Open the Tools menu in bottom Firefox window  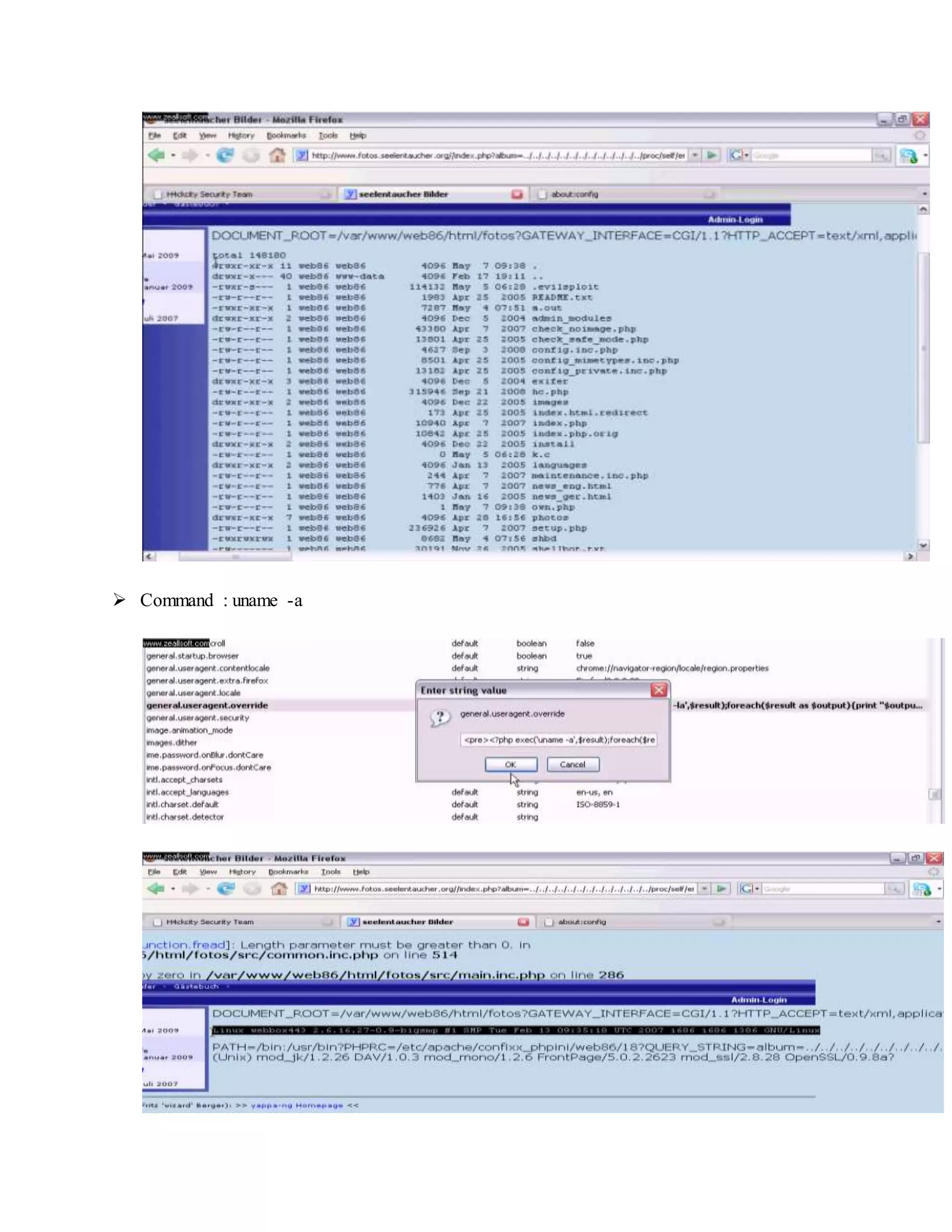[331, 872]
